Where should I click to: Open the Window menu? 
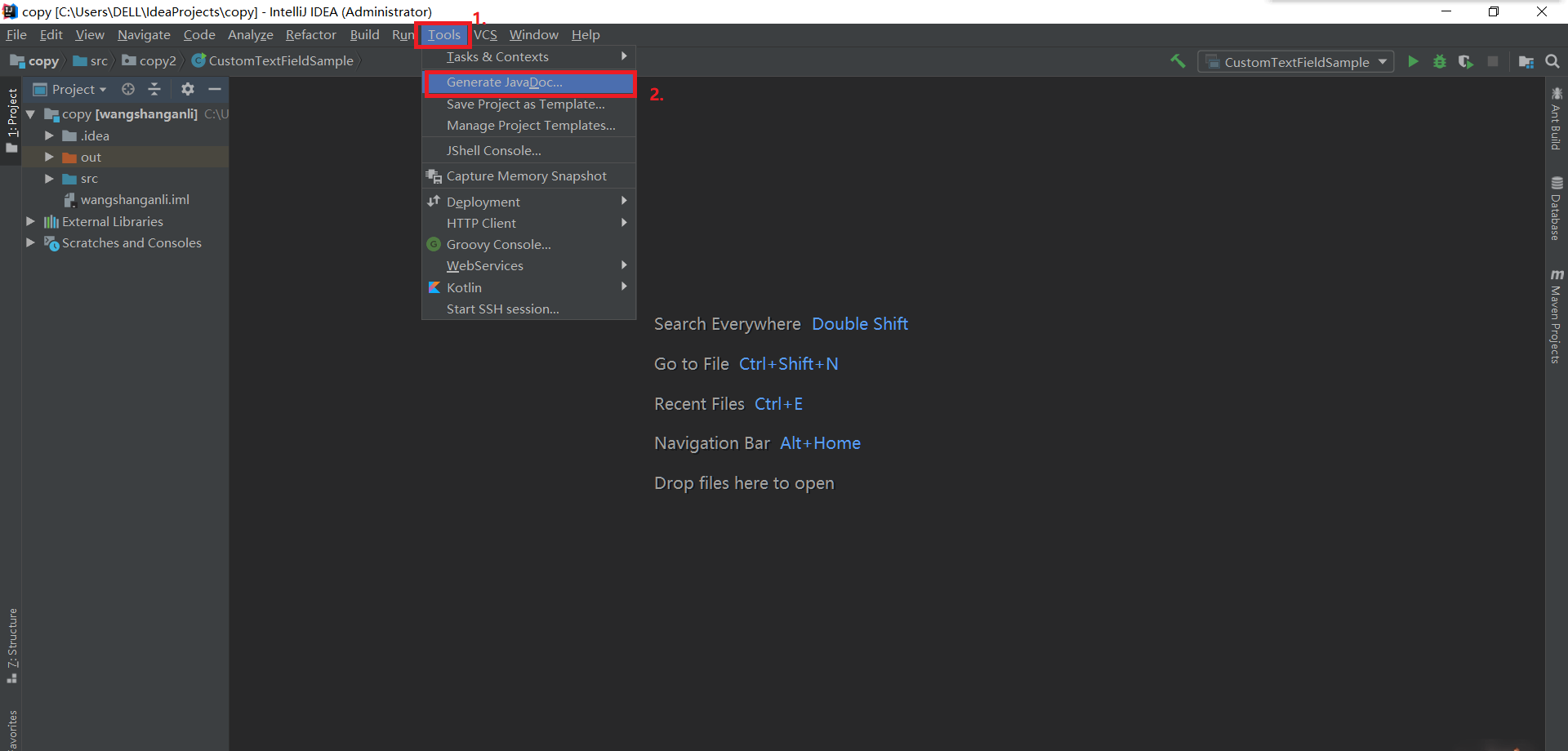(534, 34)
